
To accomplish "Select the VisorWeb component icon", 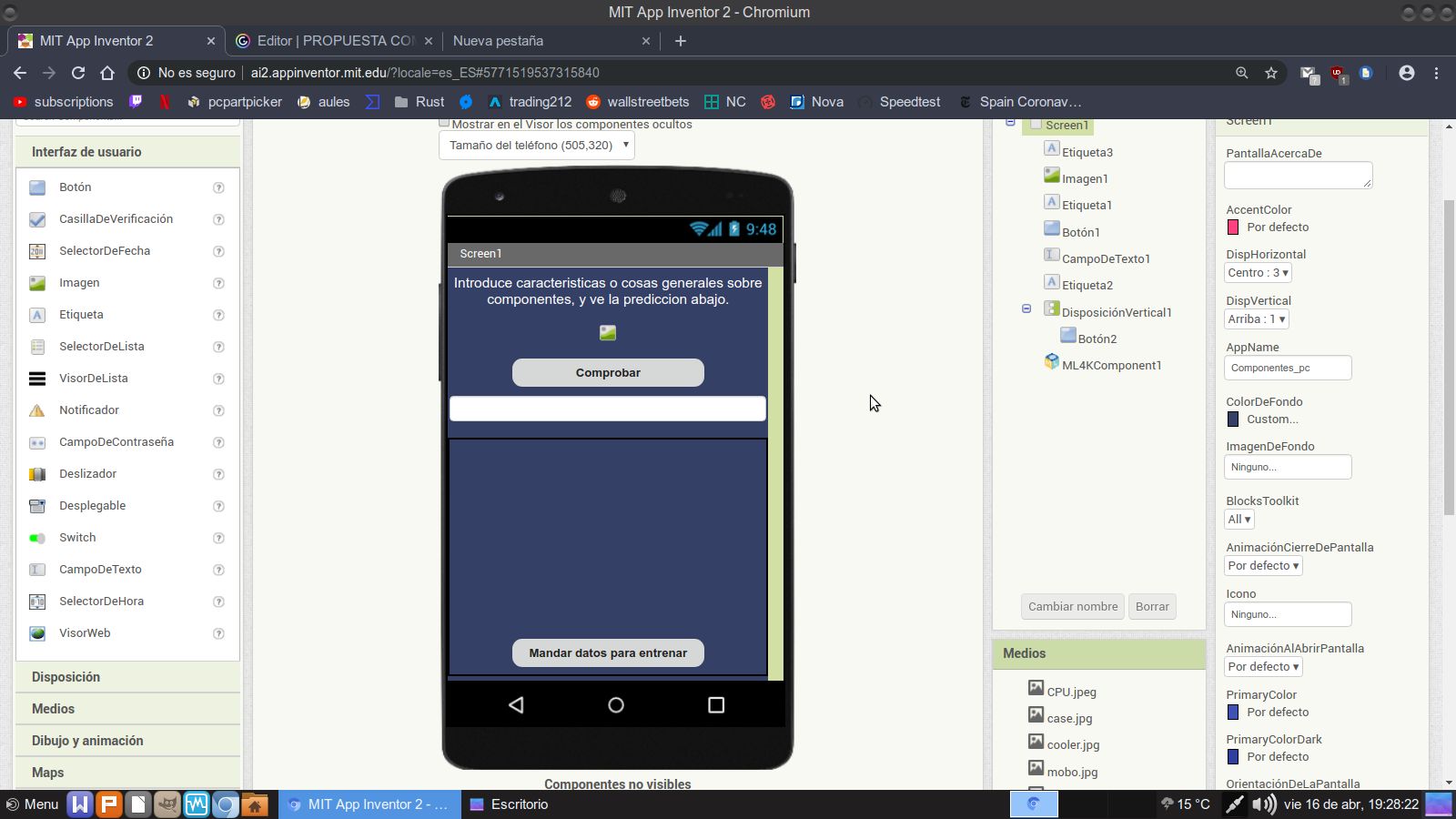I will [37, 632].
